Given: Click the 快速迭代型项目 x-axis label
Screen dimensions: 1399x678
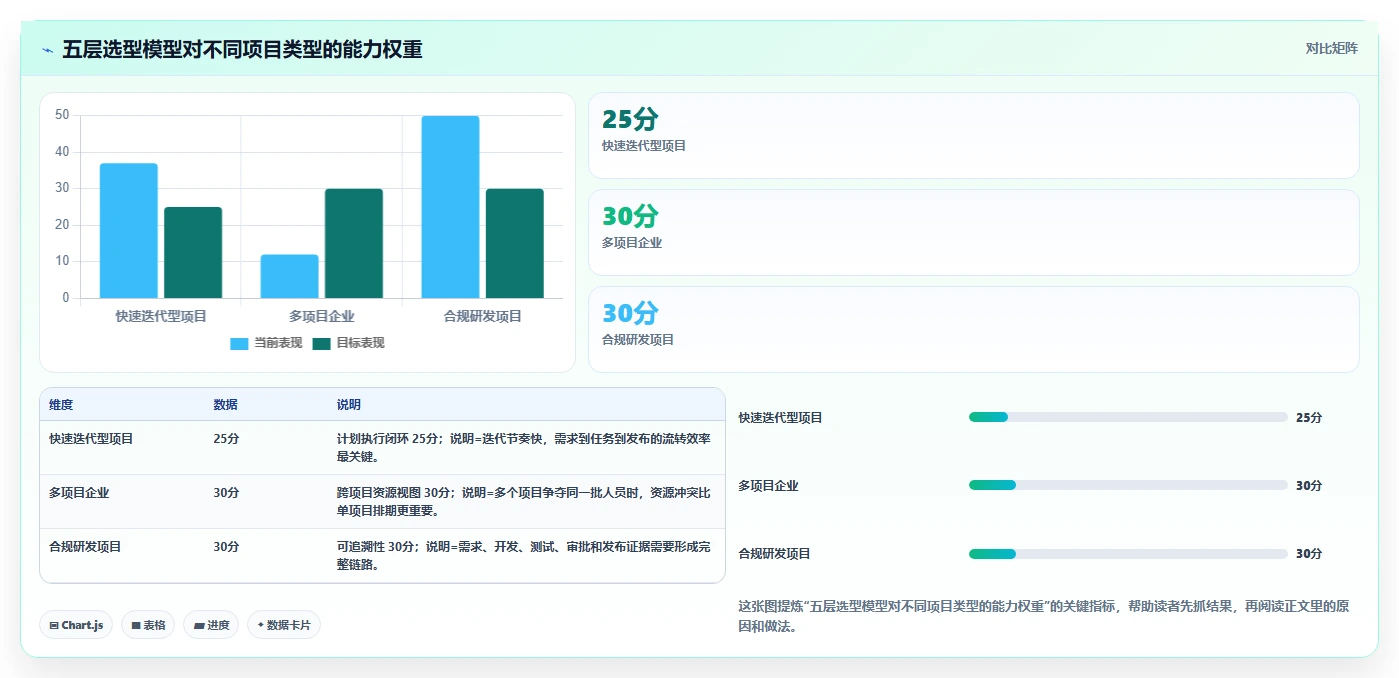Looking at the screenshot, I should pos(161,316).
